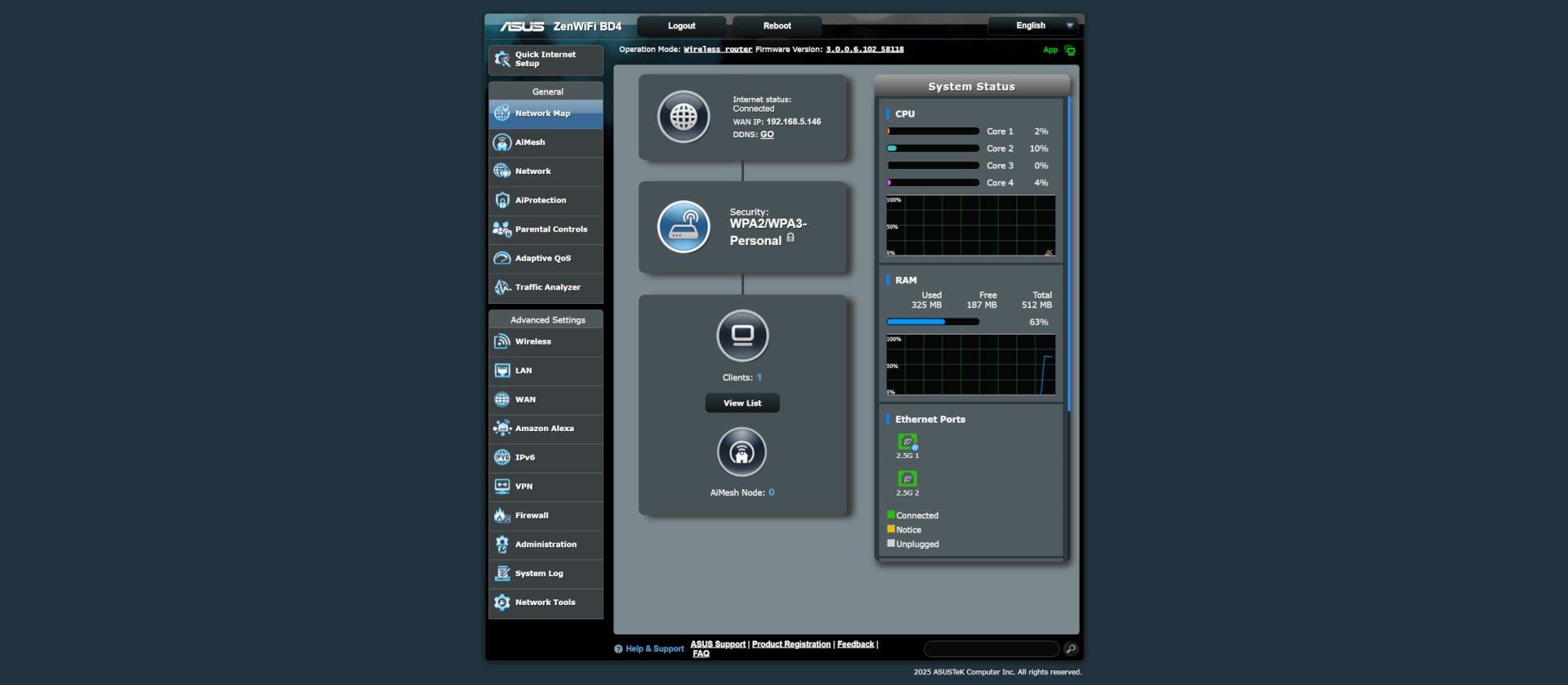Click the WAN IP 192.168.5.146 text
This screenshot has width=1568, height=685.
click(793, 122)
